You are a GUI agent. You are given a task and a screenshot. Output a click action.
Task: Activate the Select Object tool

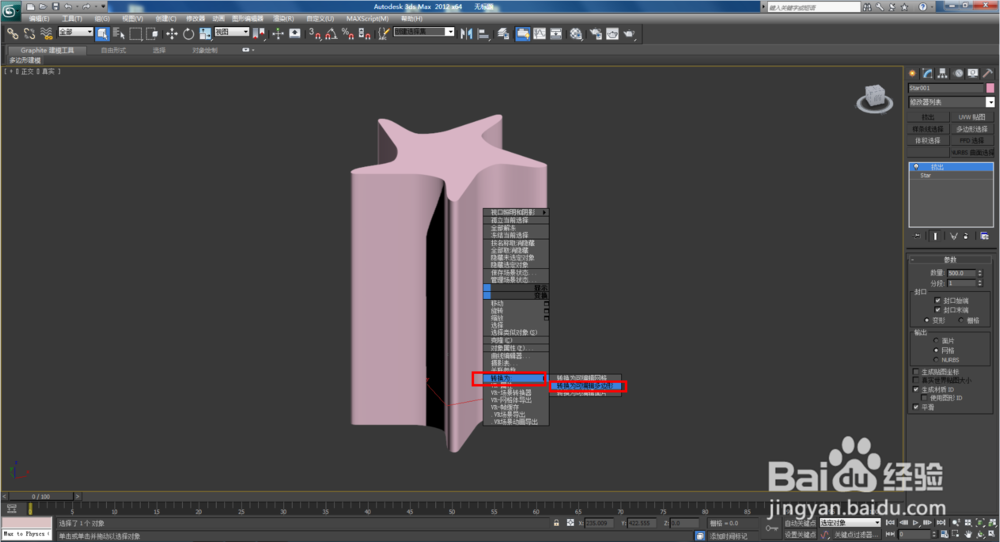coord(103,34)
